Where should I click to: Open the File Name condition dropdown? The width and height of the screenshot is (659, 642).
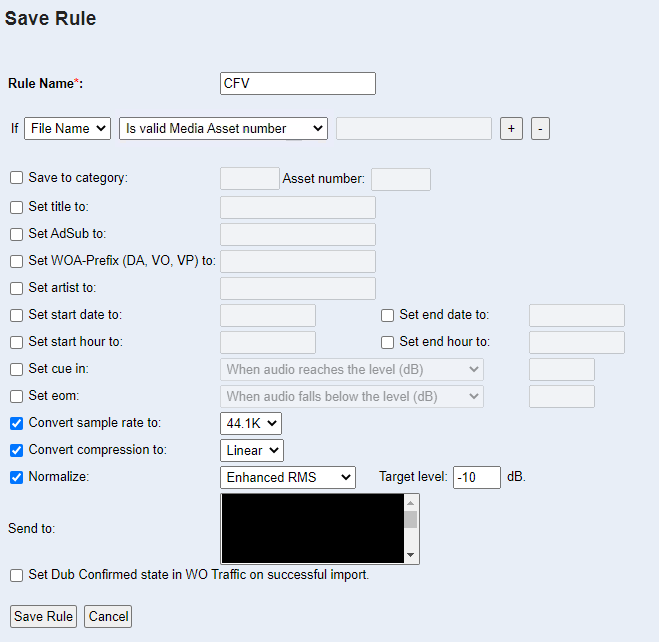[67, 128]
